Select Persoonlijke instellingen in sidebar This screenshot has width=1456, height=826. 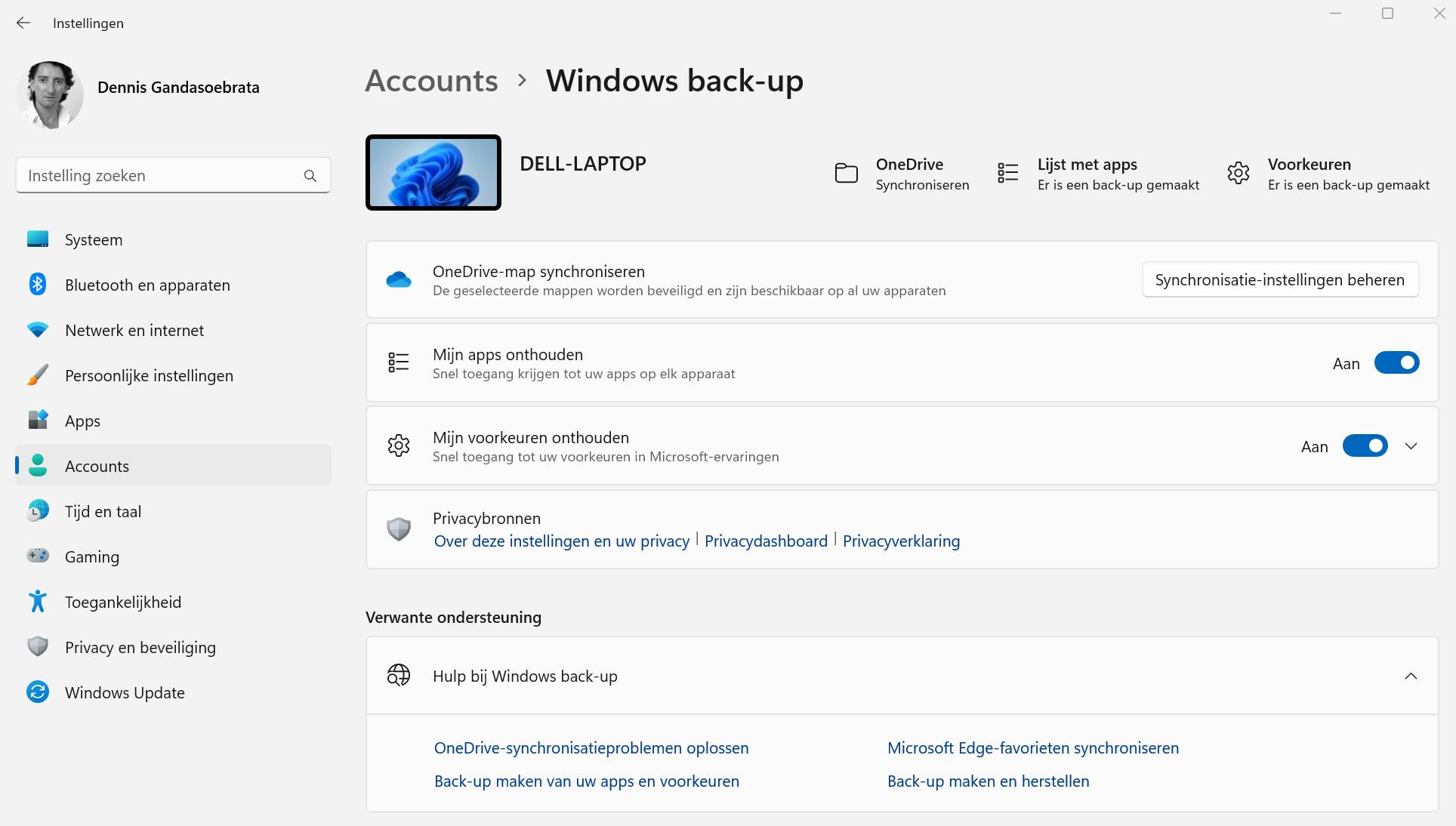(x=149, y=375)
